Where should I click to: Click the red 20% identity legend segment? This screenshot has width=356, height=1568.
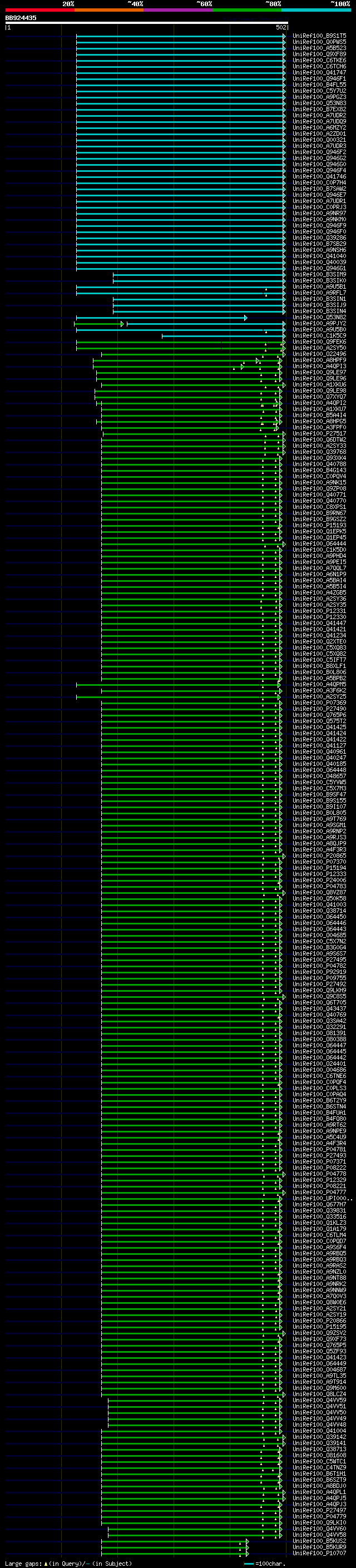pyautogui.click(x=40, y=10)
